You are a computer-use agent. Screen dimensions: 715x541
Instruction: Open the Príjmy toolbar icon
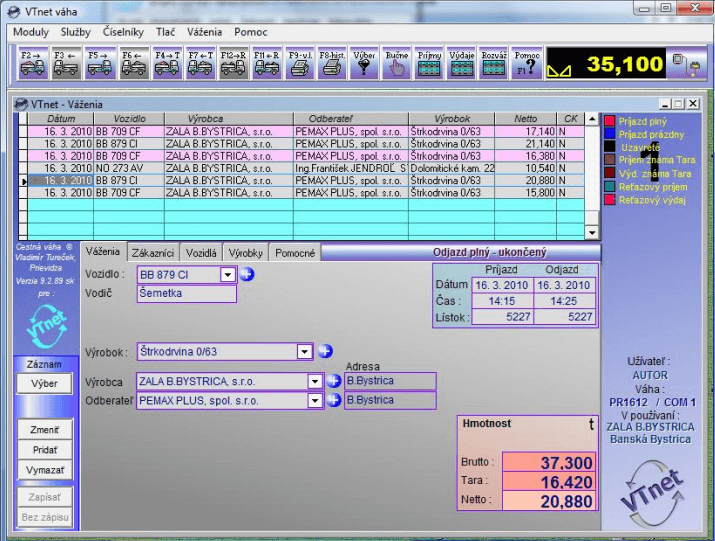click(x=430, y=63)
